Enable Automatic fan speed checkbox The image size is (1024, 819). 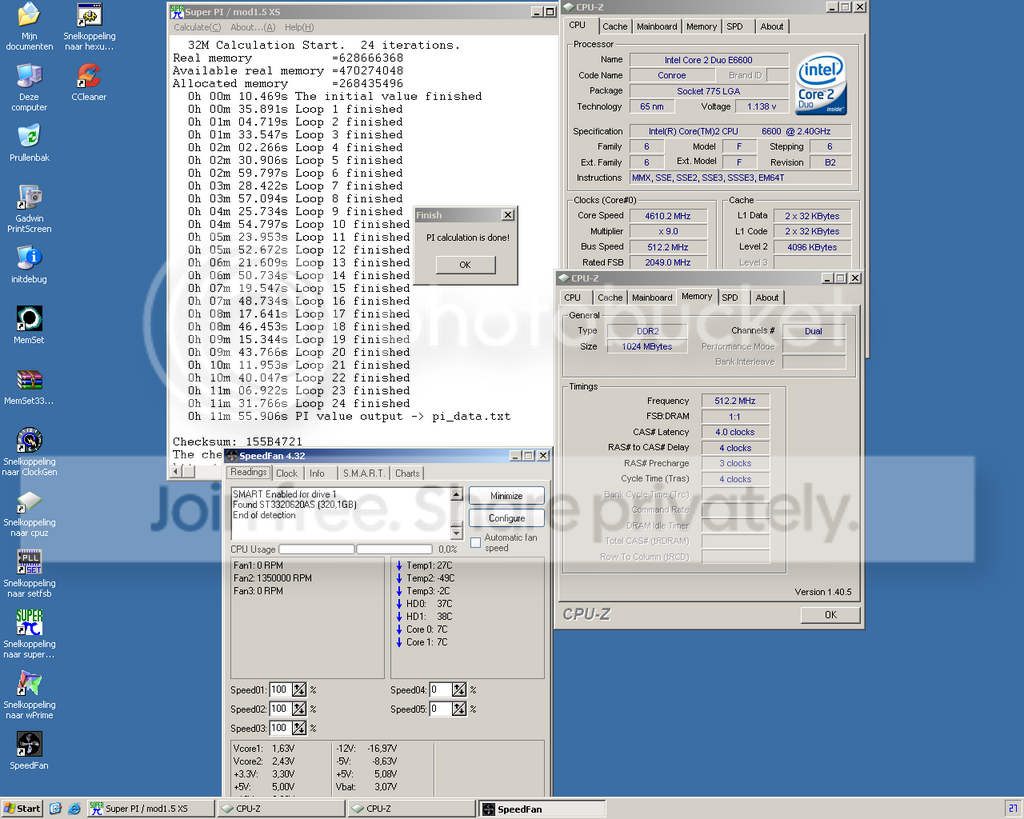click(475, 543)
